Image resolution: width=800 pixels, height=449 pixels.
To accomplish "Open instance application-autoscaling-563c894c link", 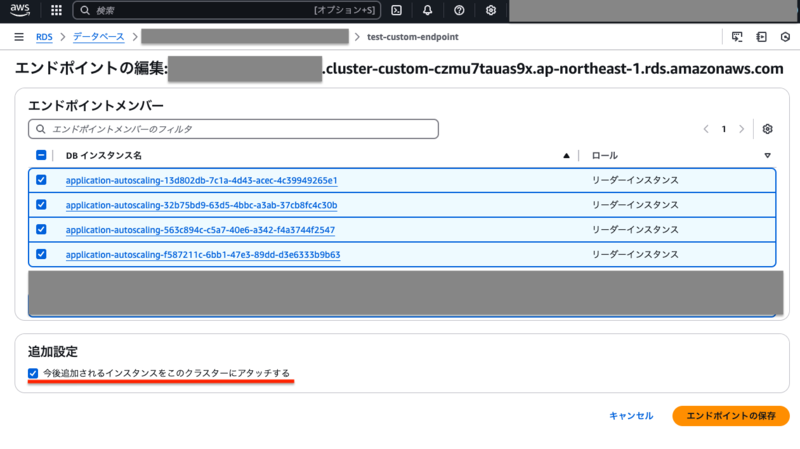I will (x=201, y=230).
